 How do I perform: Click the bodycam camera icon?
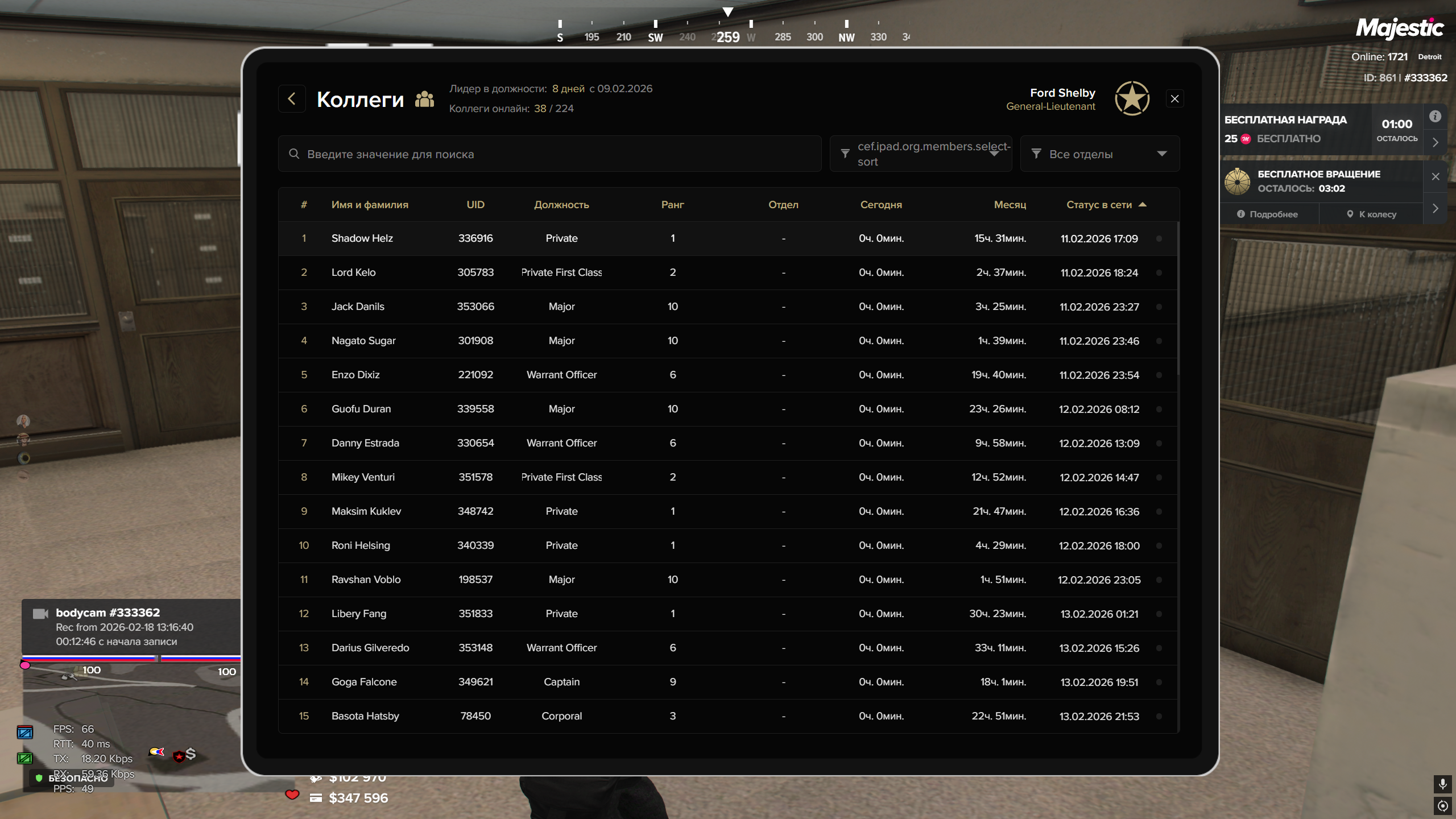click(40, 613)
